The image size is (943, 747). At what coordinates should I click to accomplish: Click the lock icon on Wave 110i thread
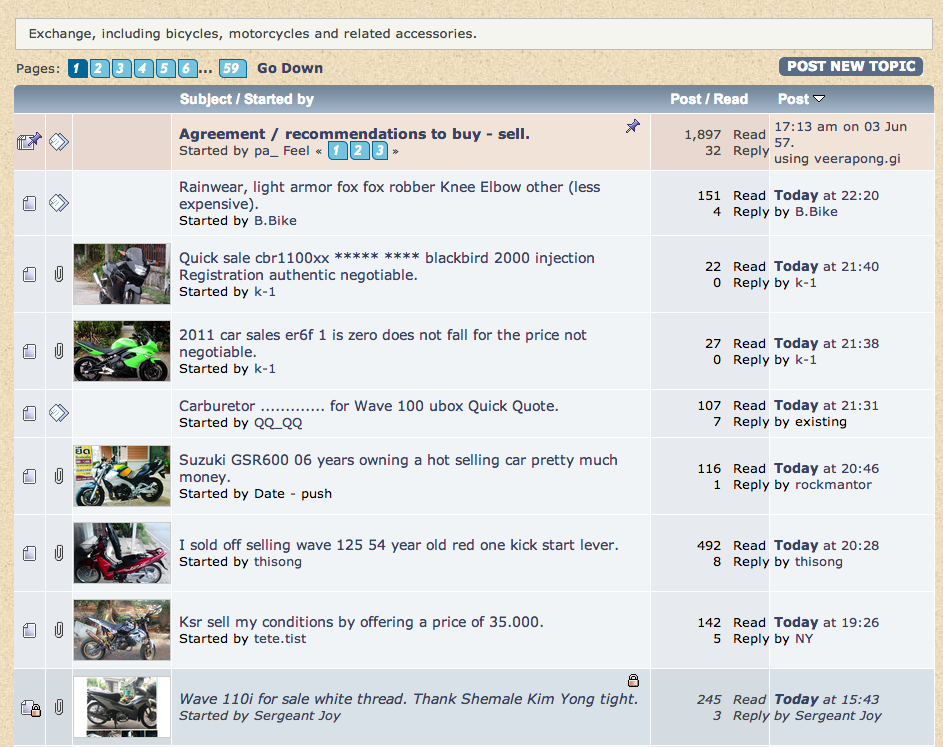point(632,681)
